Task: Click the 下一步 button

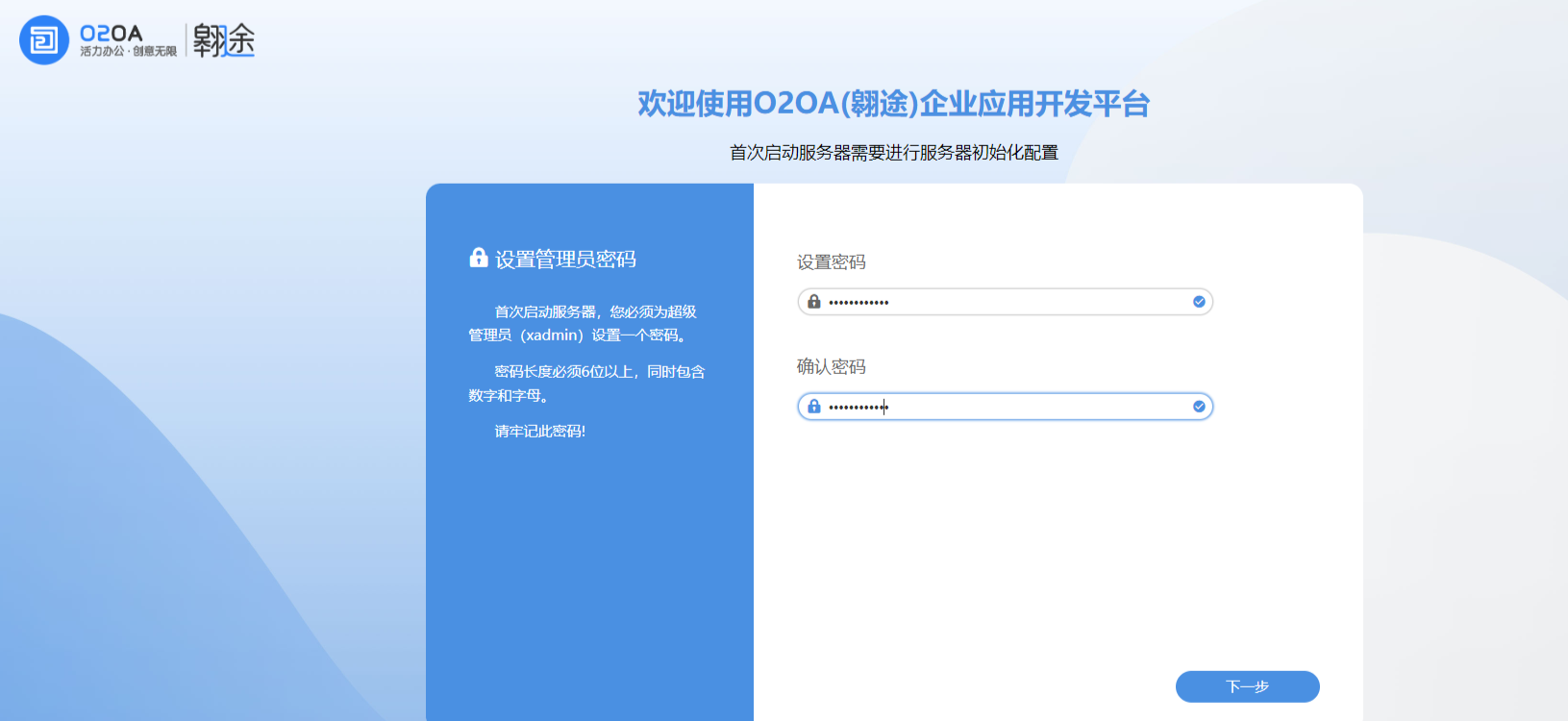Action: 1248,686
